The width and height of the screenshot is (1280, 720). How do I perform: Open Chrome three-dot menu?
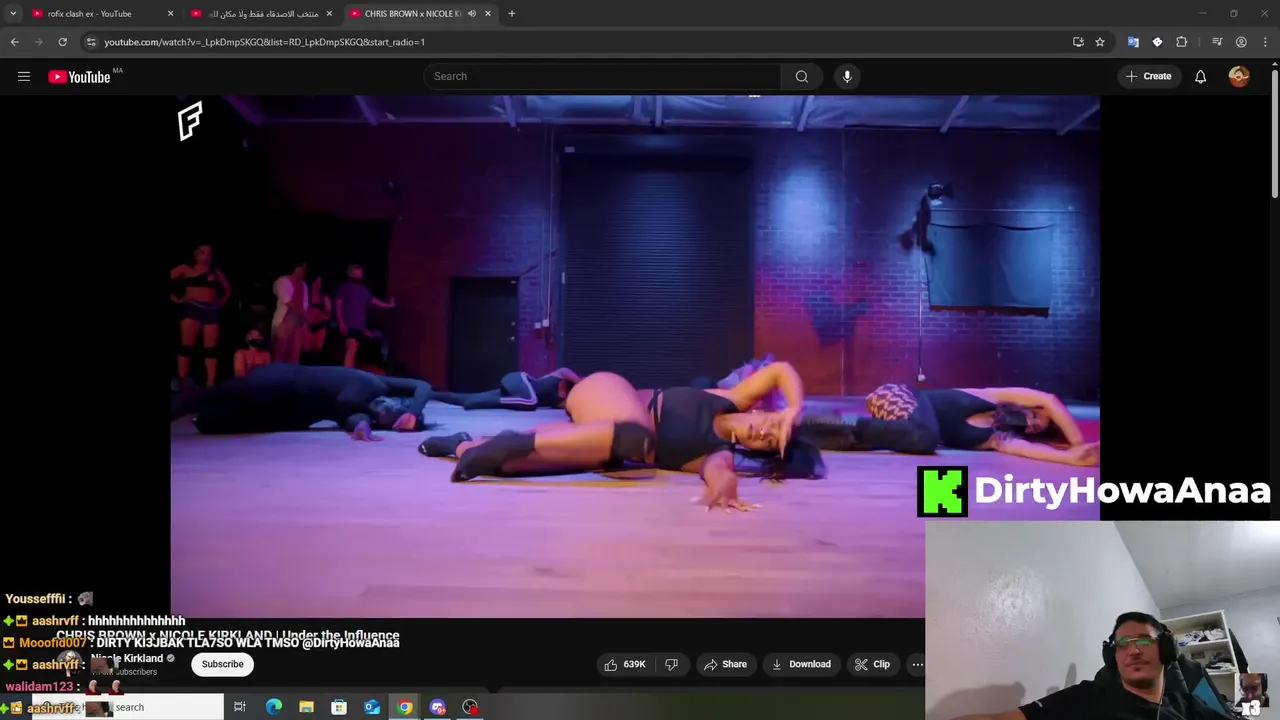tap(1265, 42)
